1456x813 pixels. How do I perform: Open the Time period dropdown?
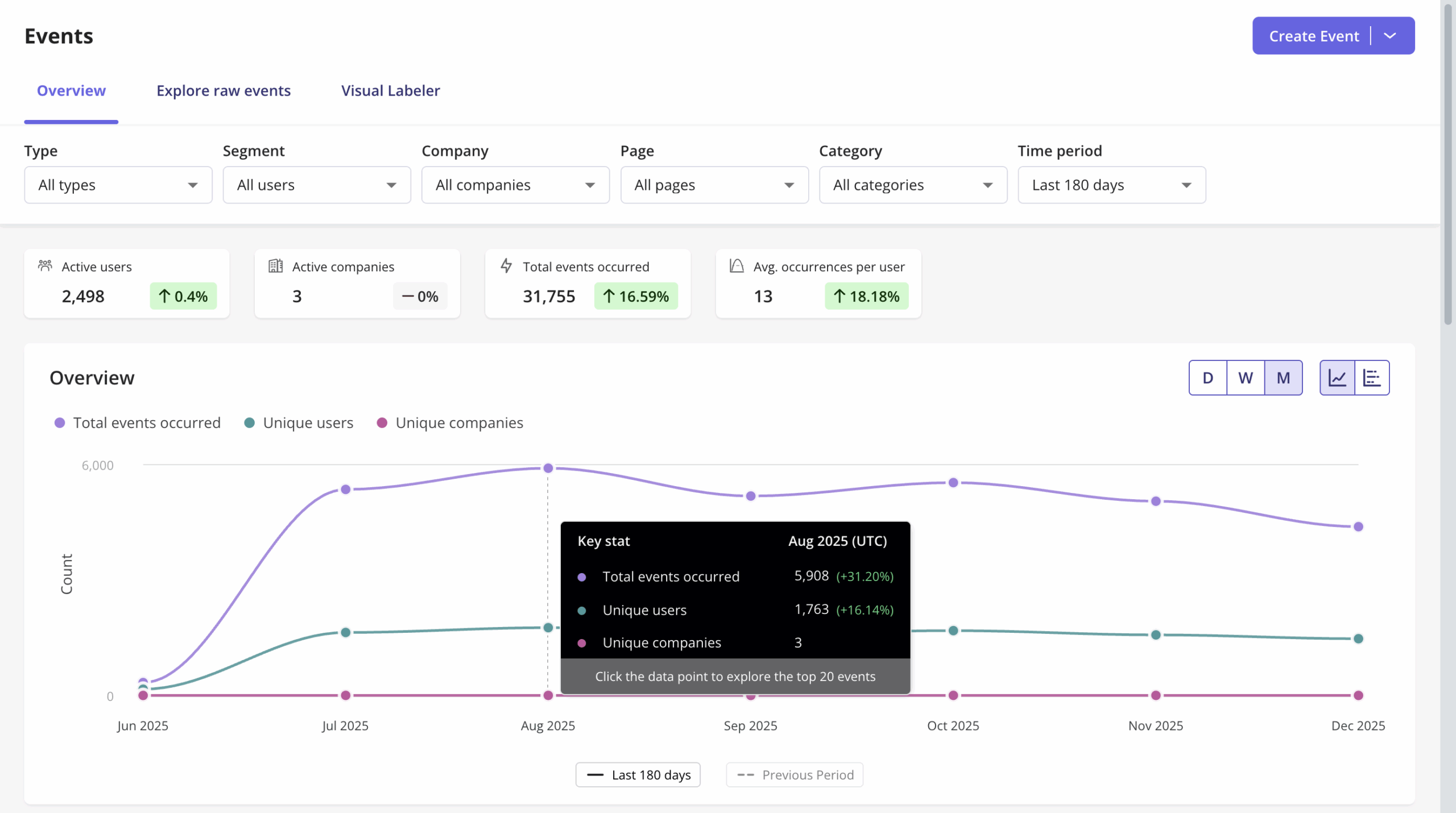coord(1111,185)
